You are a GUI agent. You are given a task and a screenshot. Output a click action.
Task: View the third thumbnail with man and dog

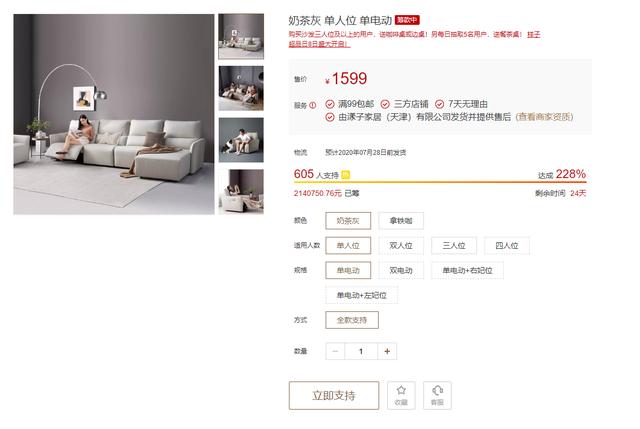tap(241, 140)
